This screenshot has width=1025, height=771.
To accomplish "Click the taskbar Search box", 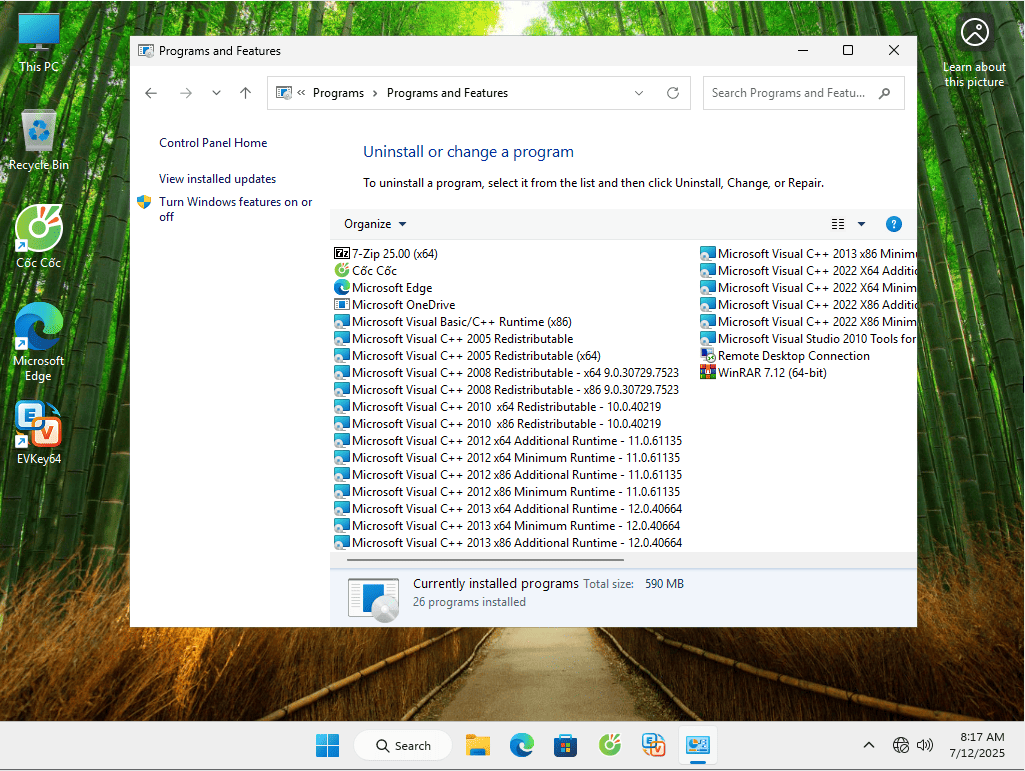I will point(403,745).
